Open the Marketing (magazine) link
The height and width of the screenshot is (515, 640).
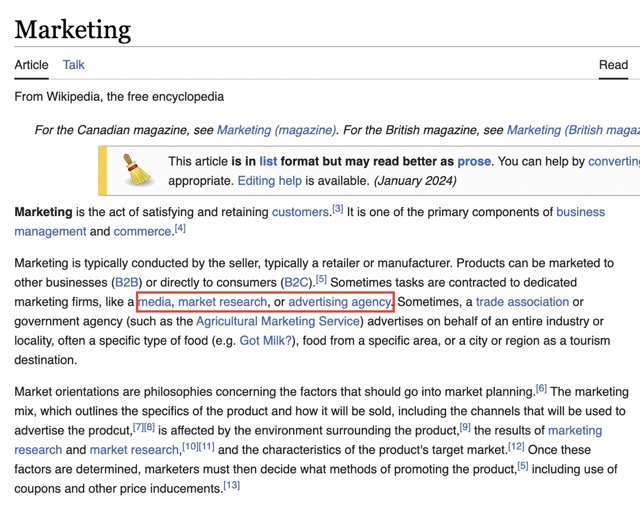coord(276,130)
